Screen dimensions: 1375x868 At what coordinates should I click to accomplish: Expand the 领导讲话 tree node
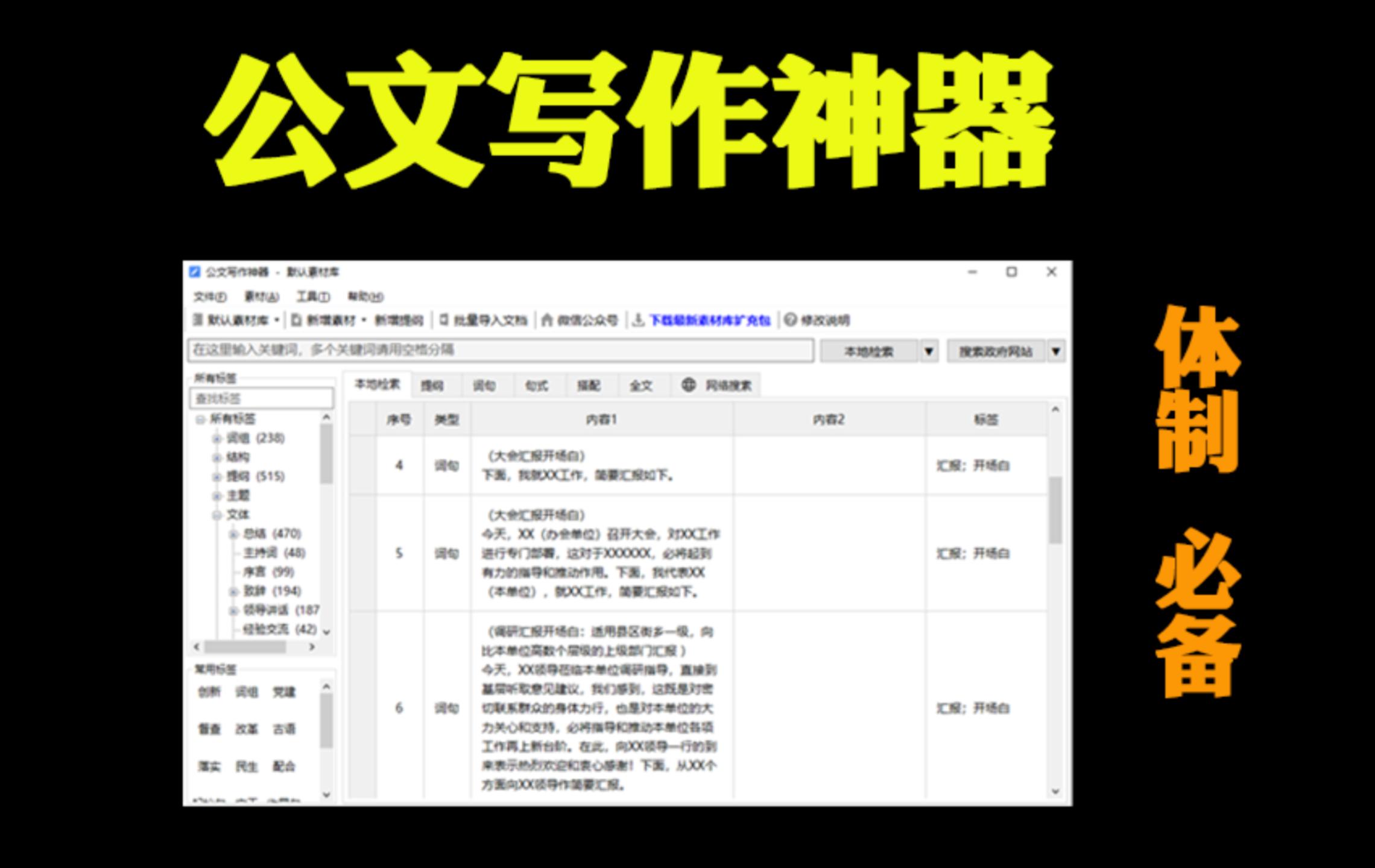[x=233, y=611]
